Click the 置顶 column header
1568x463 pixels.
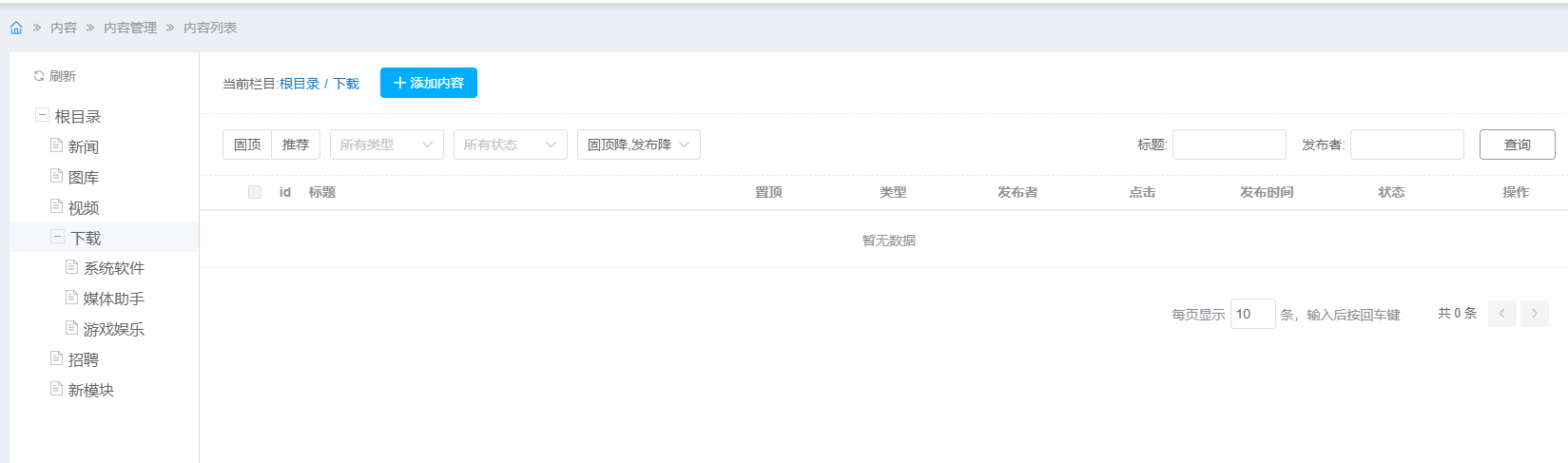(x=768, y=192)
